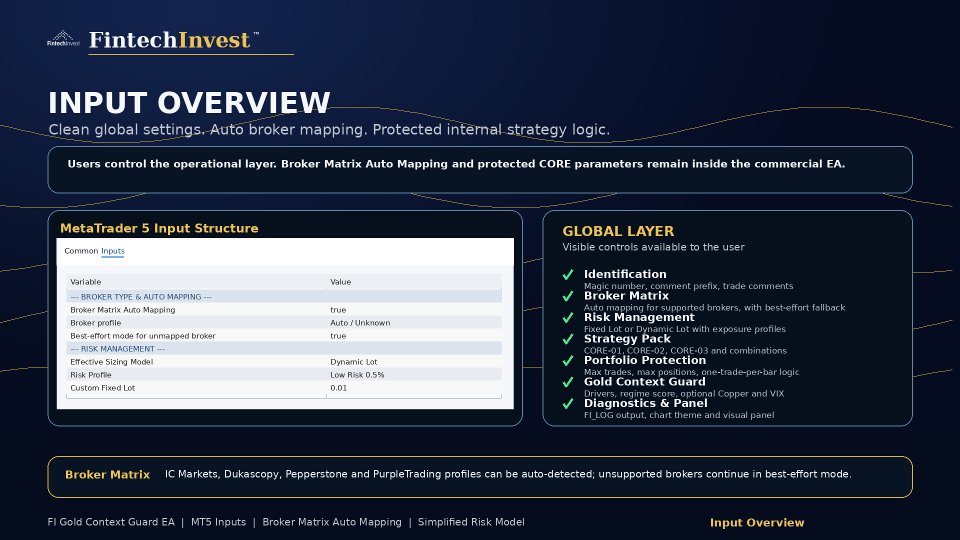Select the Broker profile variable
The width and height of the screenshot is (960, 540).
pyautogui.click(x=96, y=323)
